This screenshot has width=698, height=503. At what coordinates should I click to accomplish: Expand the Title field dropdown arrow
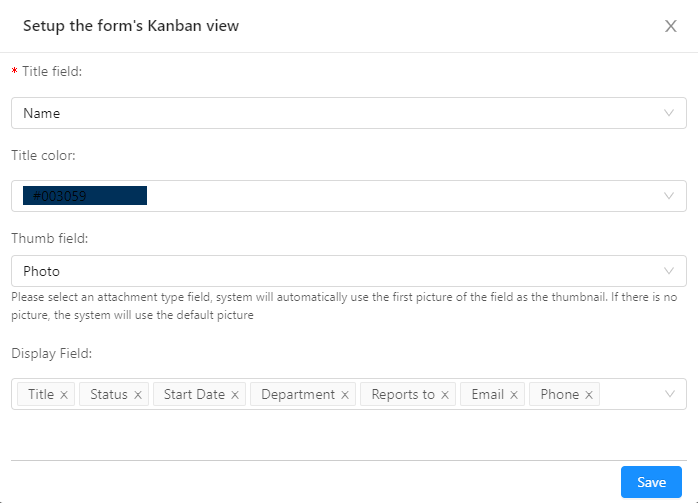(669, 113)
